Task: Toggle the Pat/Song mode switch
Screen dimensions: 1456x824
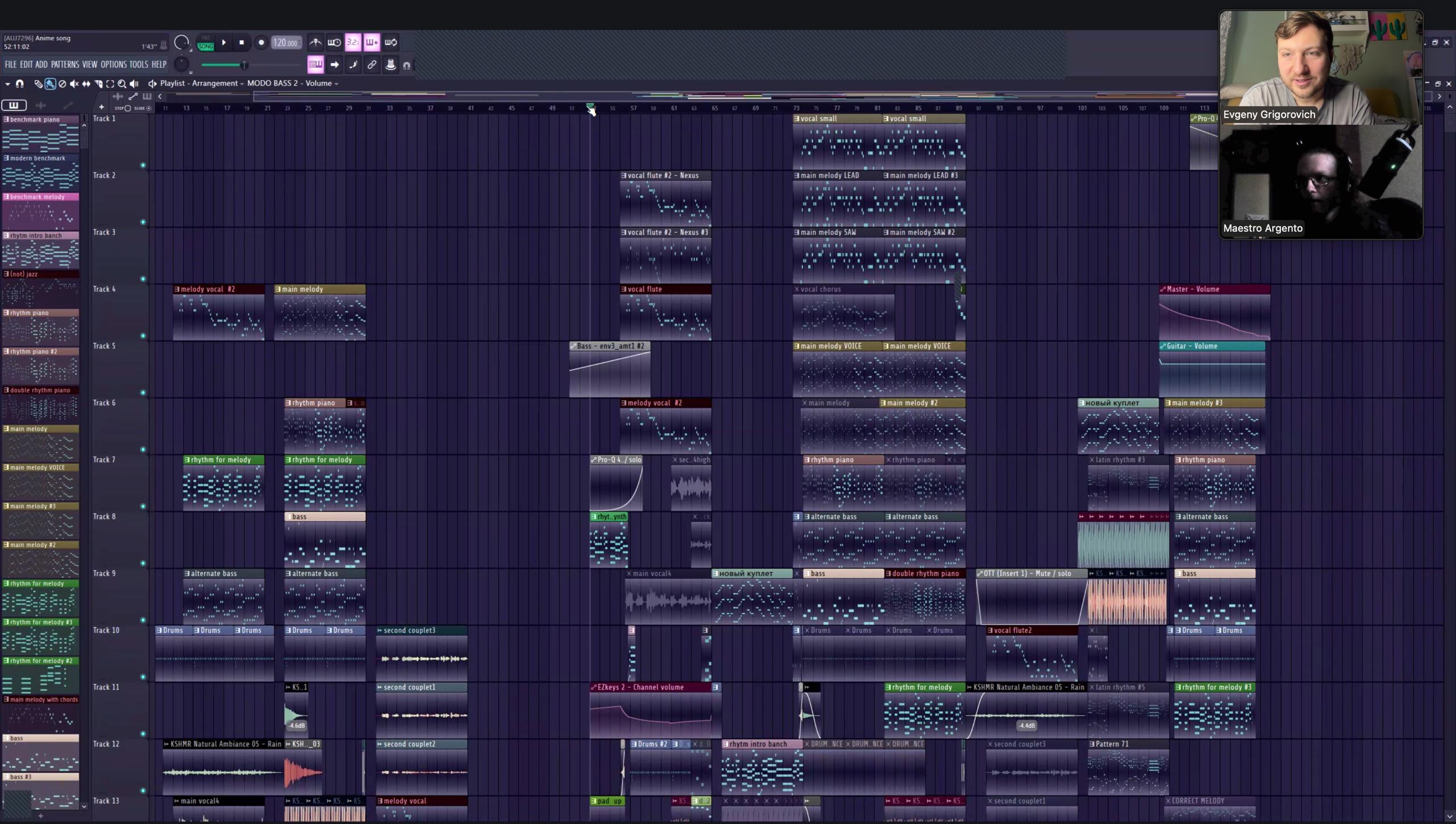Action: (x=205, y=43)
